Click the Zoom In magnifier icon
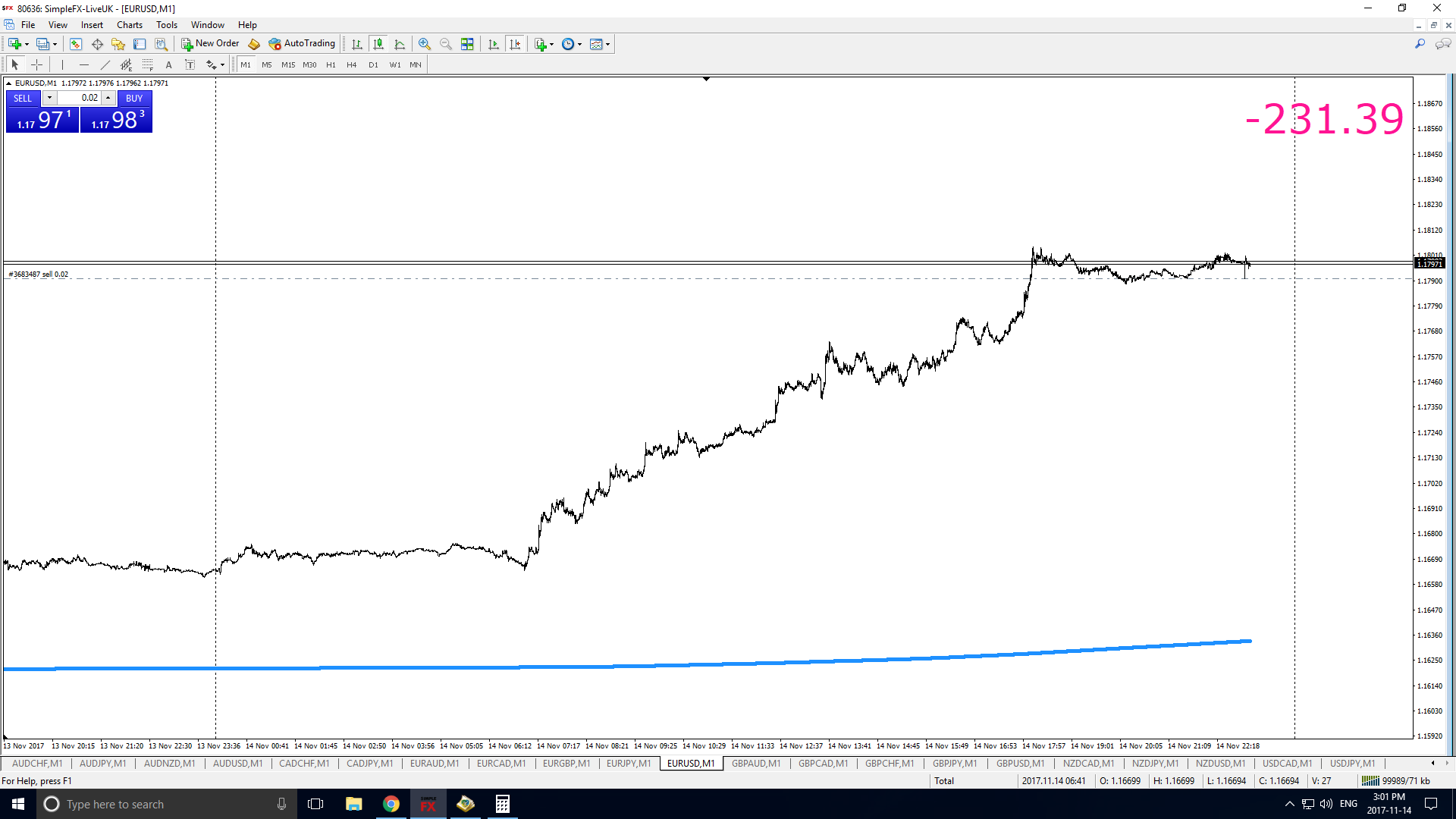The width and height of the screenshot is (1456, 819). pyautogui.click(x=425, y=44)
